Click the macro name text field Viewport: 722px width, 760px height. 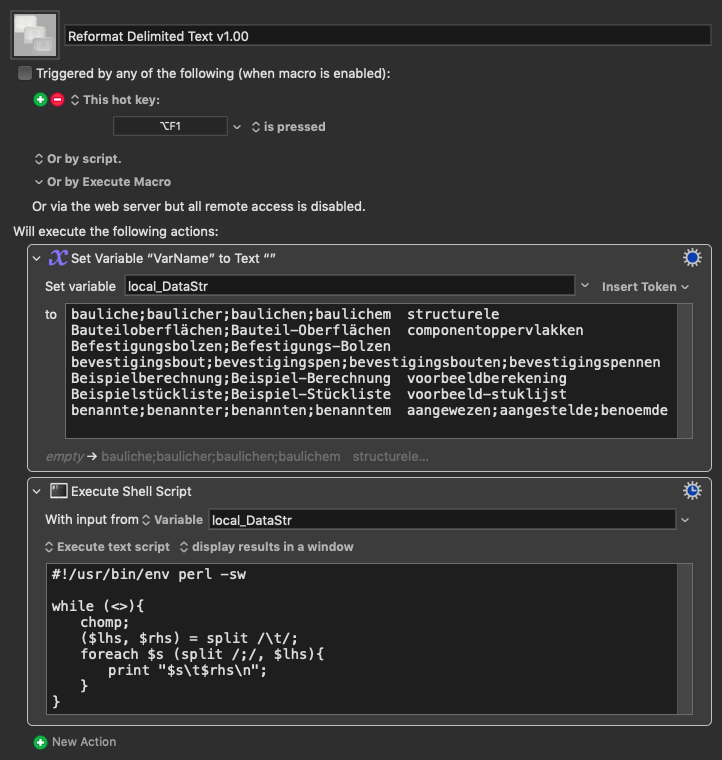[x=388, y=36]
